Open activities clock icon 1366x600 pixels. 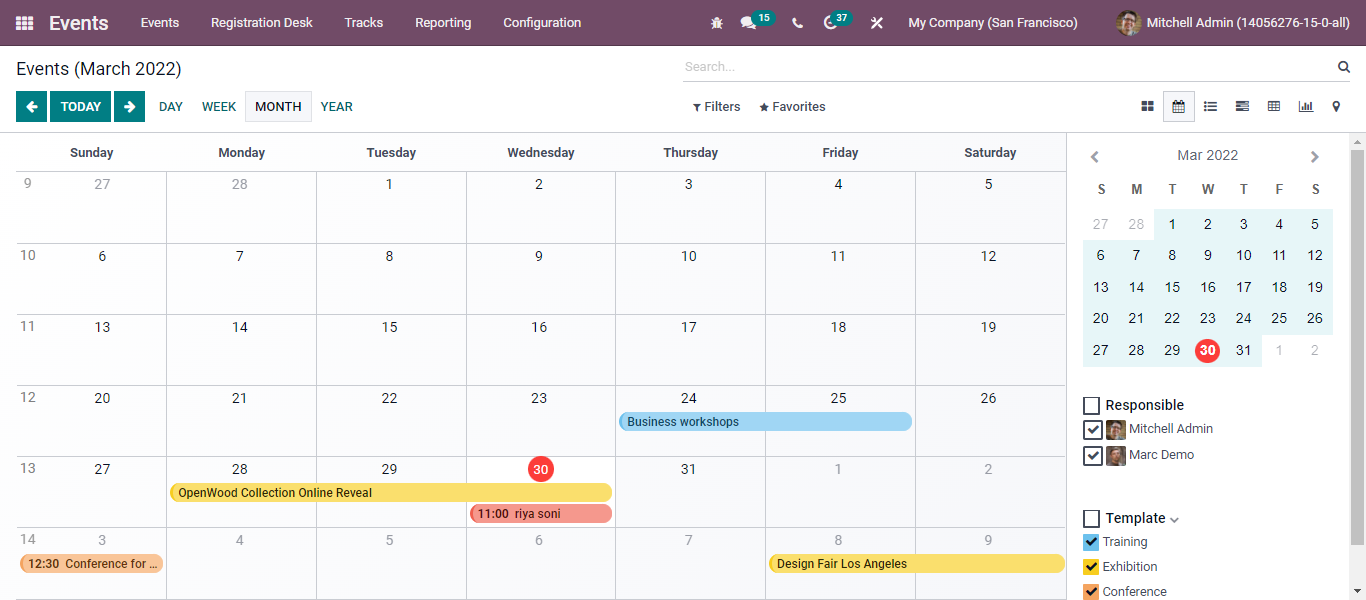click(830, 23)
